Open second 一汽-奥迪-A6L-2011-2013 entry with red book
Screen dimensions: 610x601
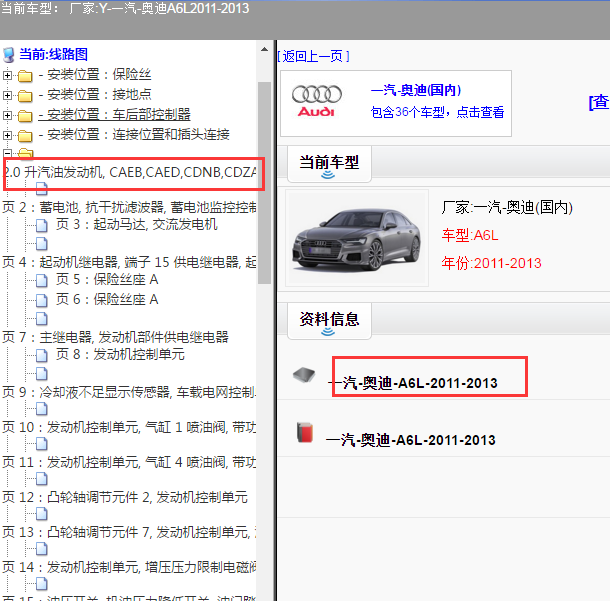click(410, 440)
